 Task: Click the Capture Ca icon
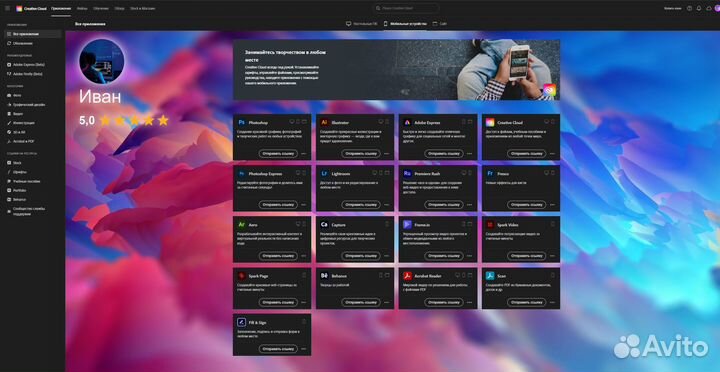324,225
